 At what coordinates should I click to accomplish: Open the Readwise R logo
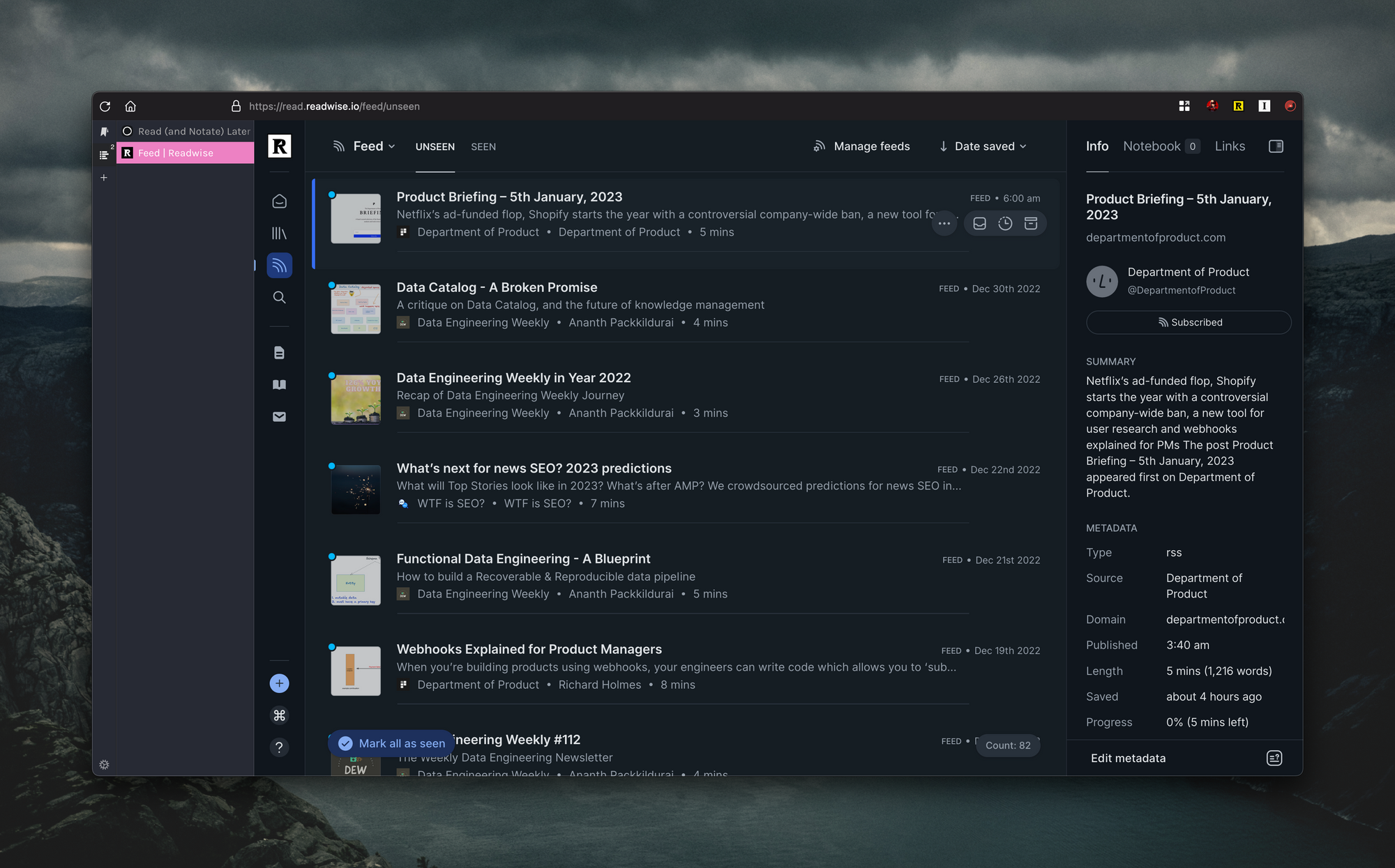pyautogui.click(x=279, y=146)
